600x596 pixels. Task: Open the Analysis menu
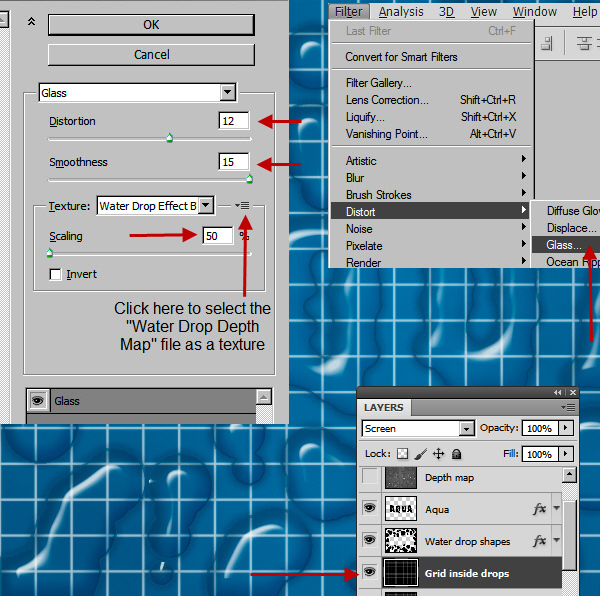[x=401, y=12]
